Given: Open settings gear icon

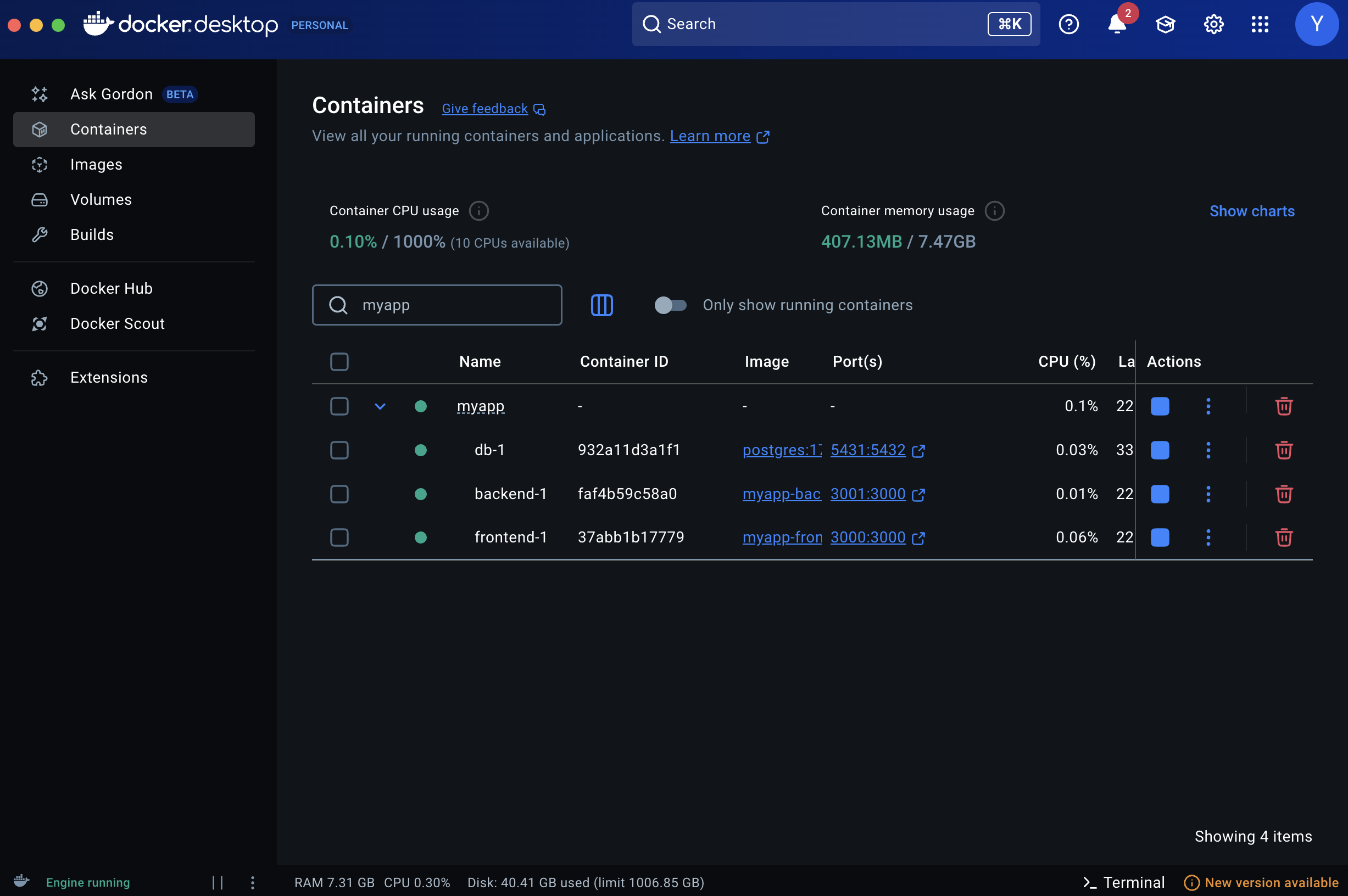Looking at the screenshot, I should coord(1213,24).
